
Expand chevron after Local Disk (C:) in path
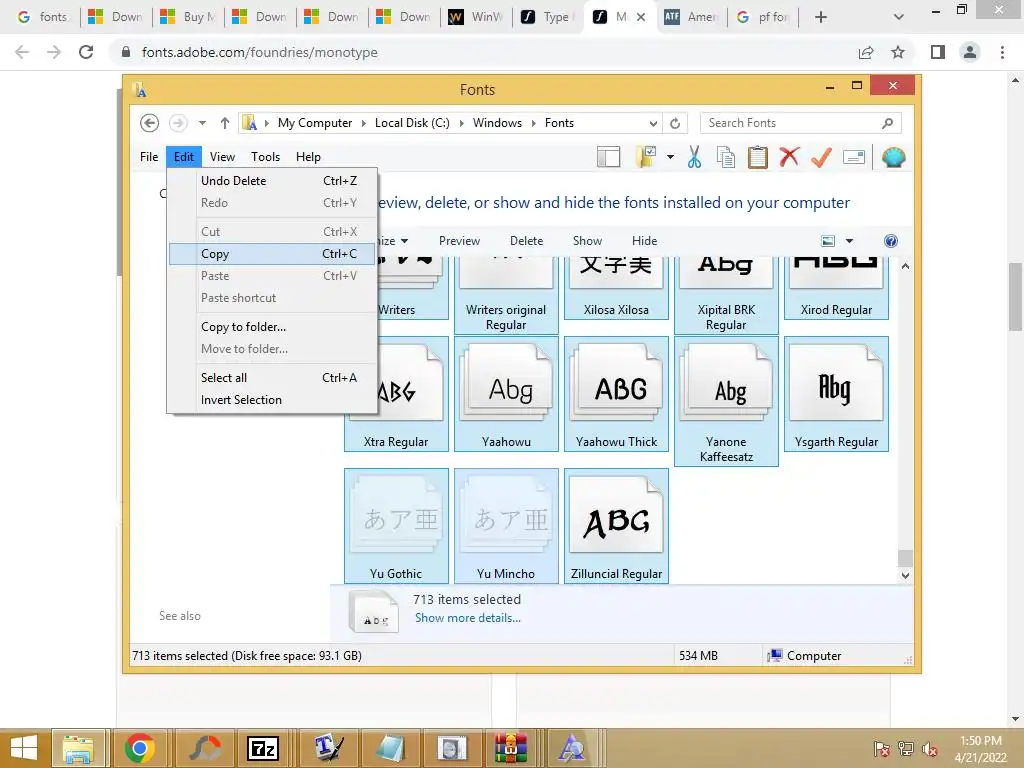click(x=462, y=123)
